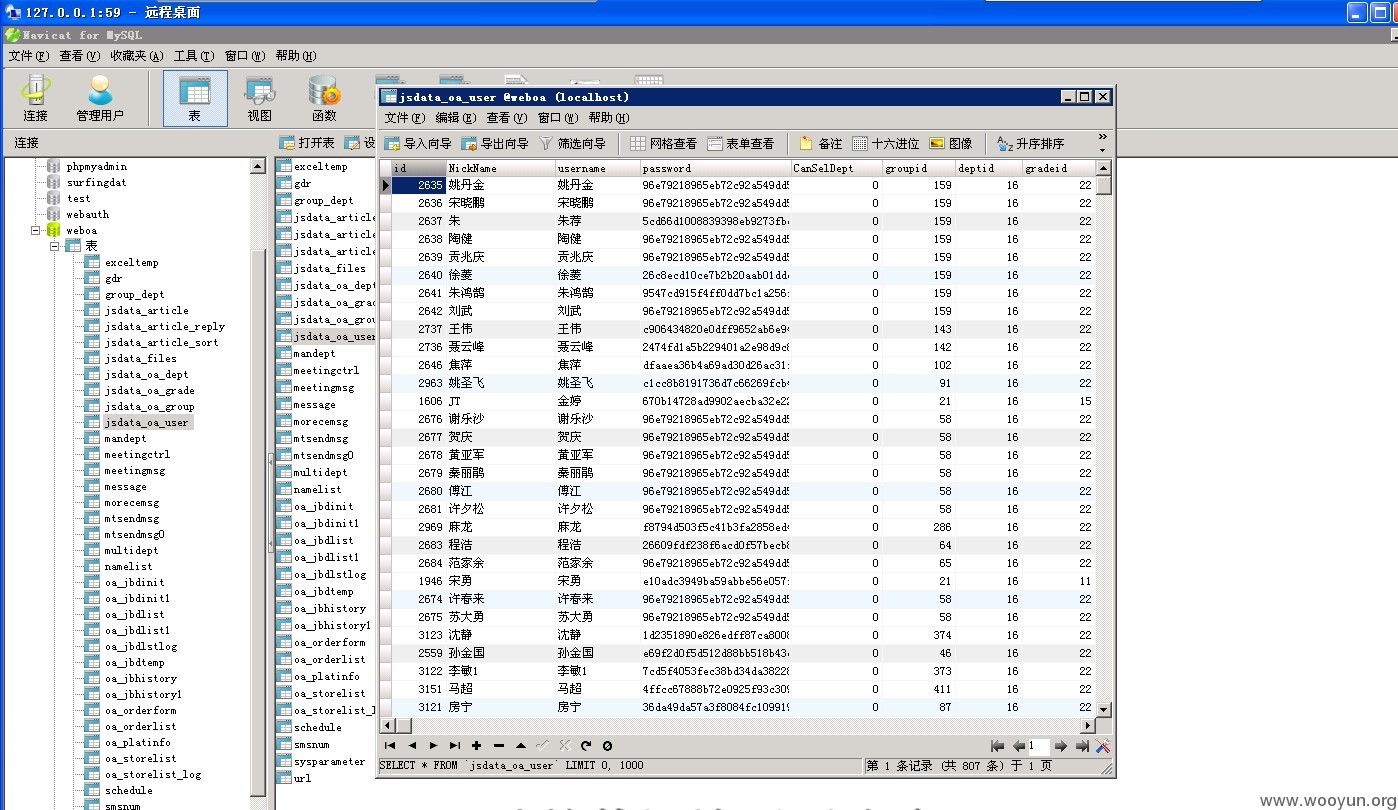Toggle 十六进位 (Hex) viewer

886,144
